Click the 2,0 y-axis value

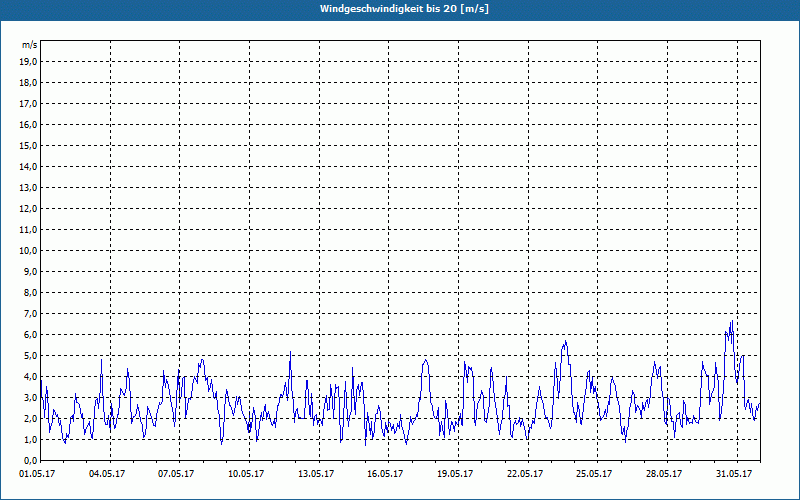[30, 418]
